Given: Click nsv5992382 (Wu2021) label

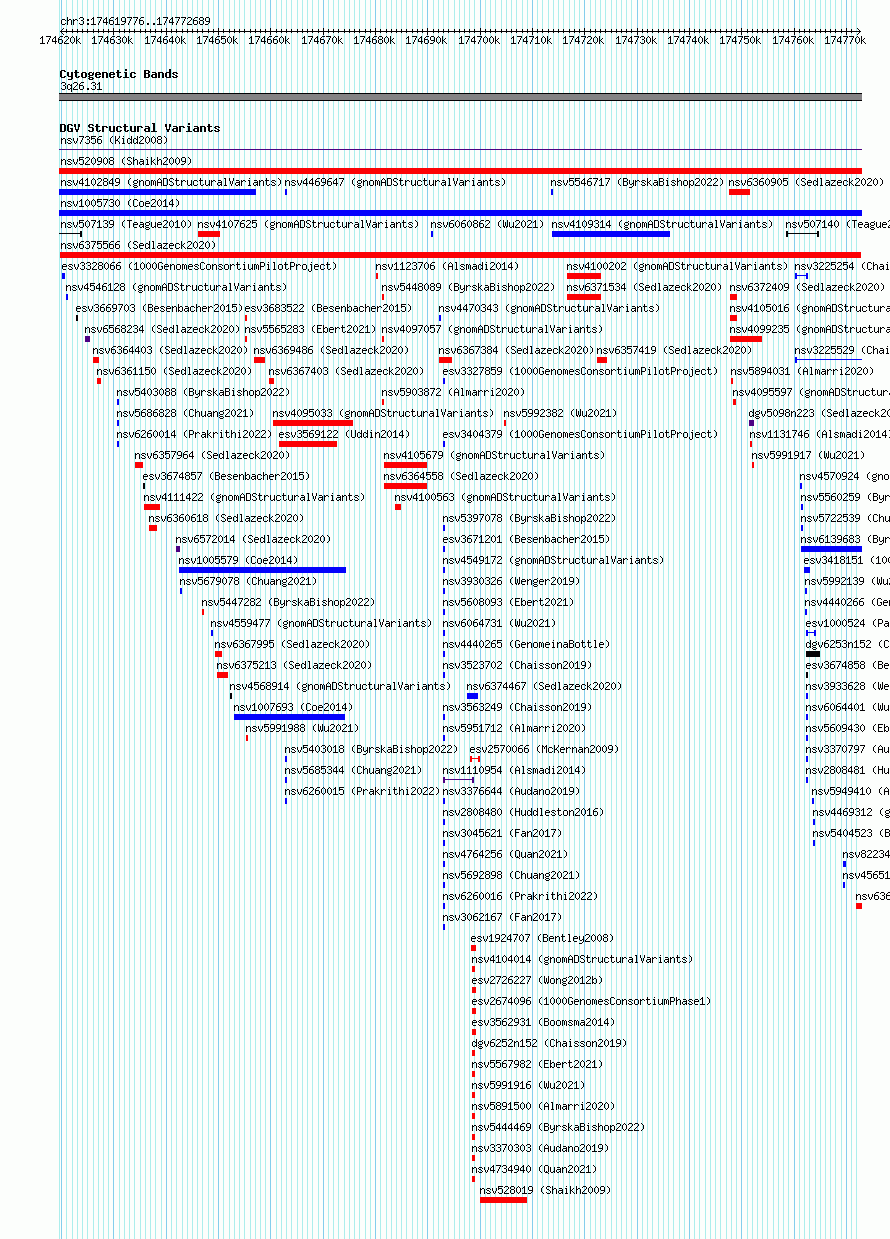Looking at the screenshot, I should (x=560, y=413).
